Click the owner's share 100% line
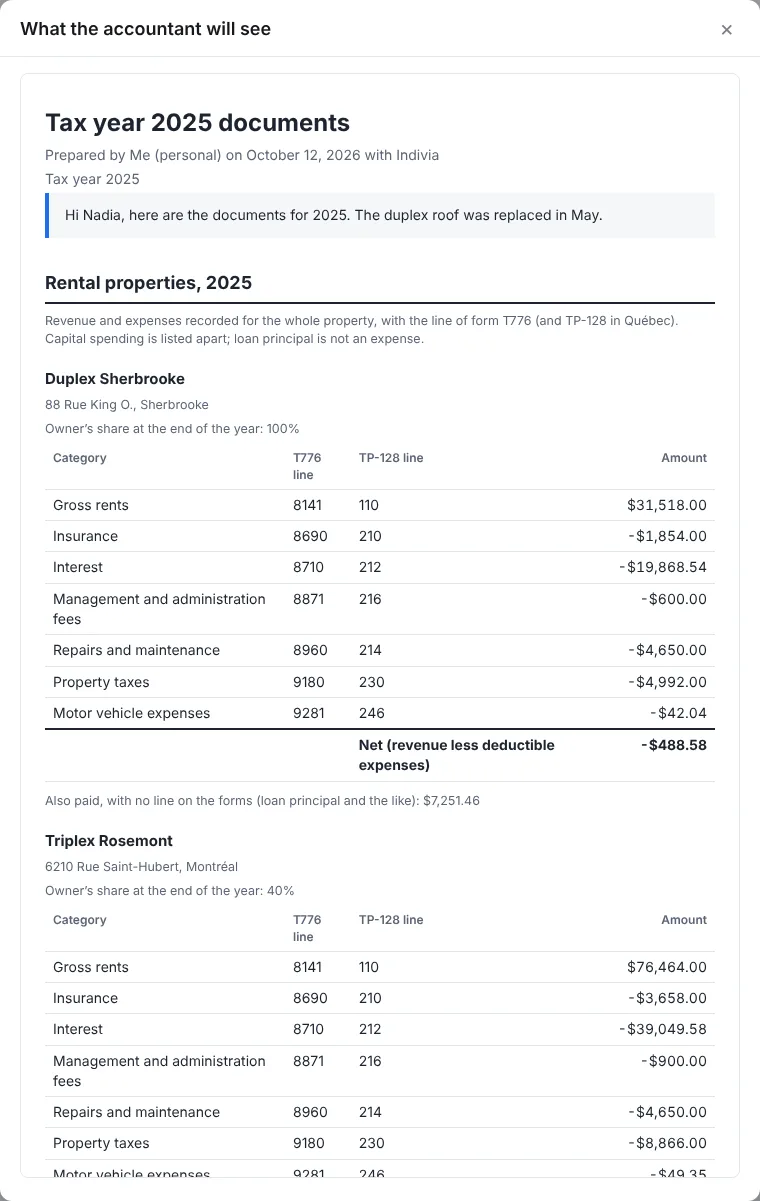 [x=172, y=429]
